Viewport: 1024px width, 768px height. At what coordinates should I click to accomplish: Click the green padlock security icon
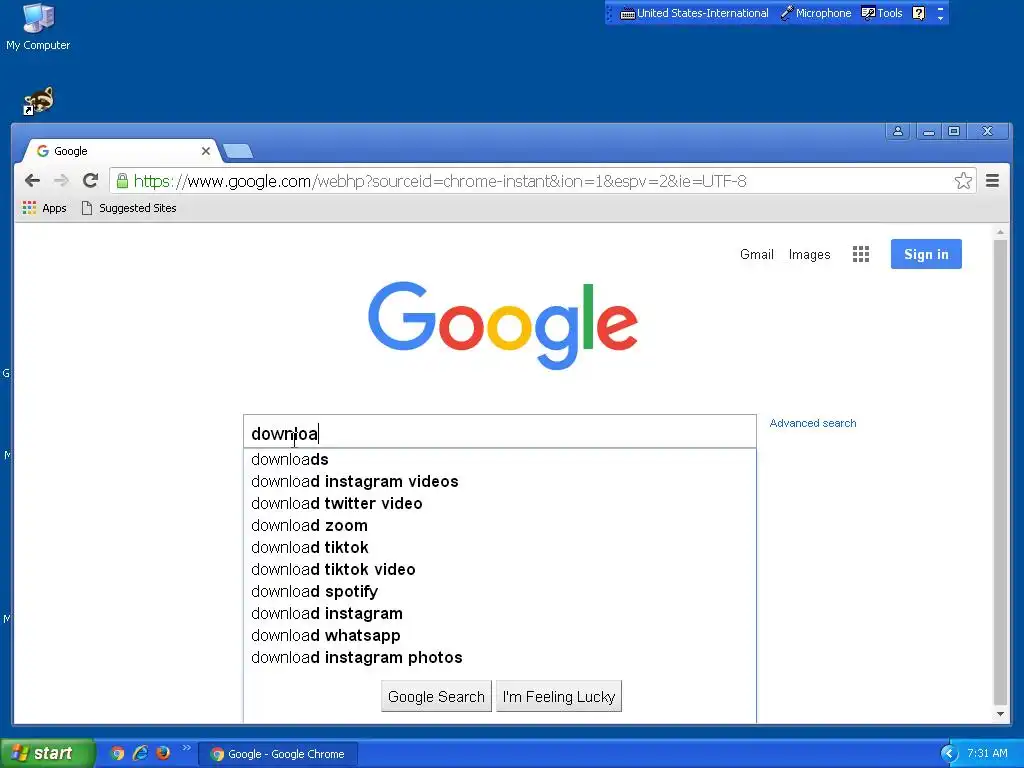pyautogui.click(x=122, y=181)
